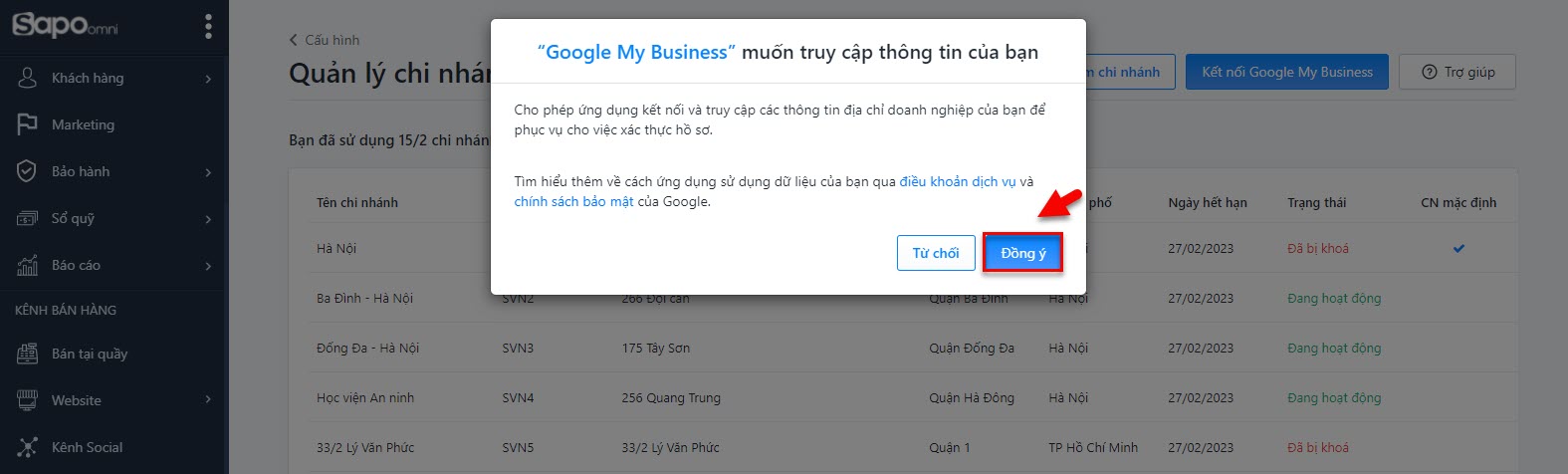Click the Bảo hành shield icon
This screenshot has height=474, width=1568.
coord(27,171)
